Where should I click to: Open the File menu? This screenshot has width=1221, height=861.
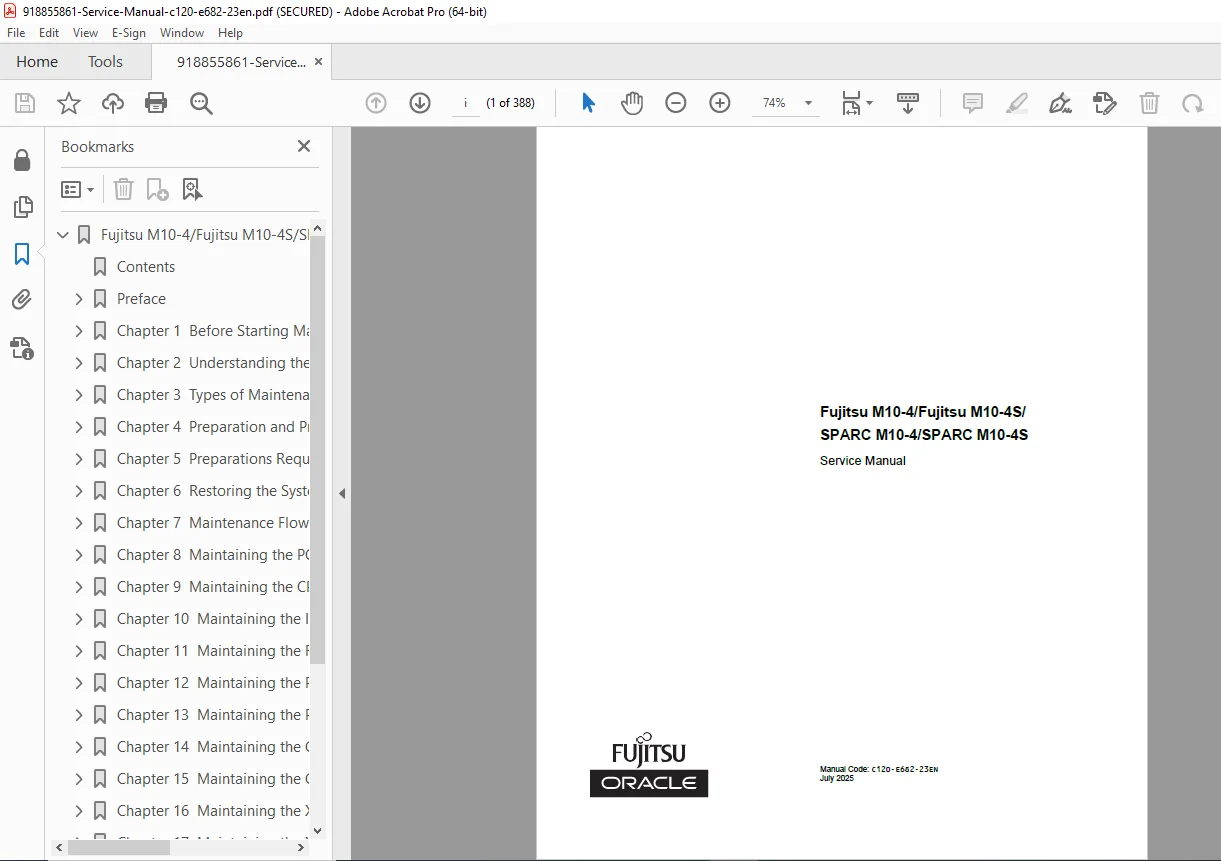point(16,33)
